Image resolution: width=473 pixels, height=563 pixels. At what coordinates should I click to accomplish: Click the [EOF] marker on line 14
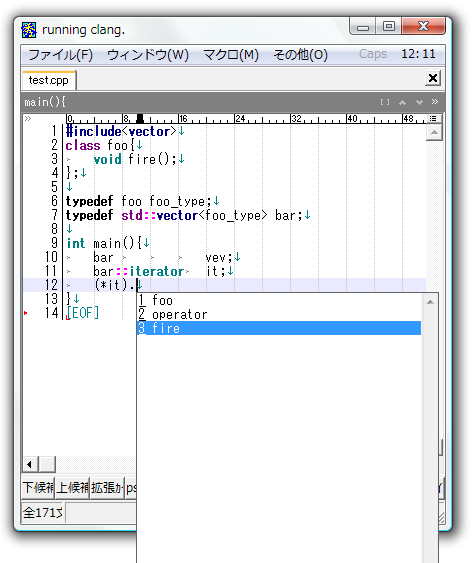click(83, 313)
